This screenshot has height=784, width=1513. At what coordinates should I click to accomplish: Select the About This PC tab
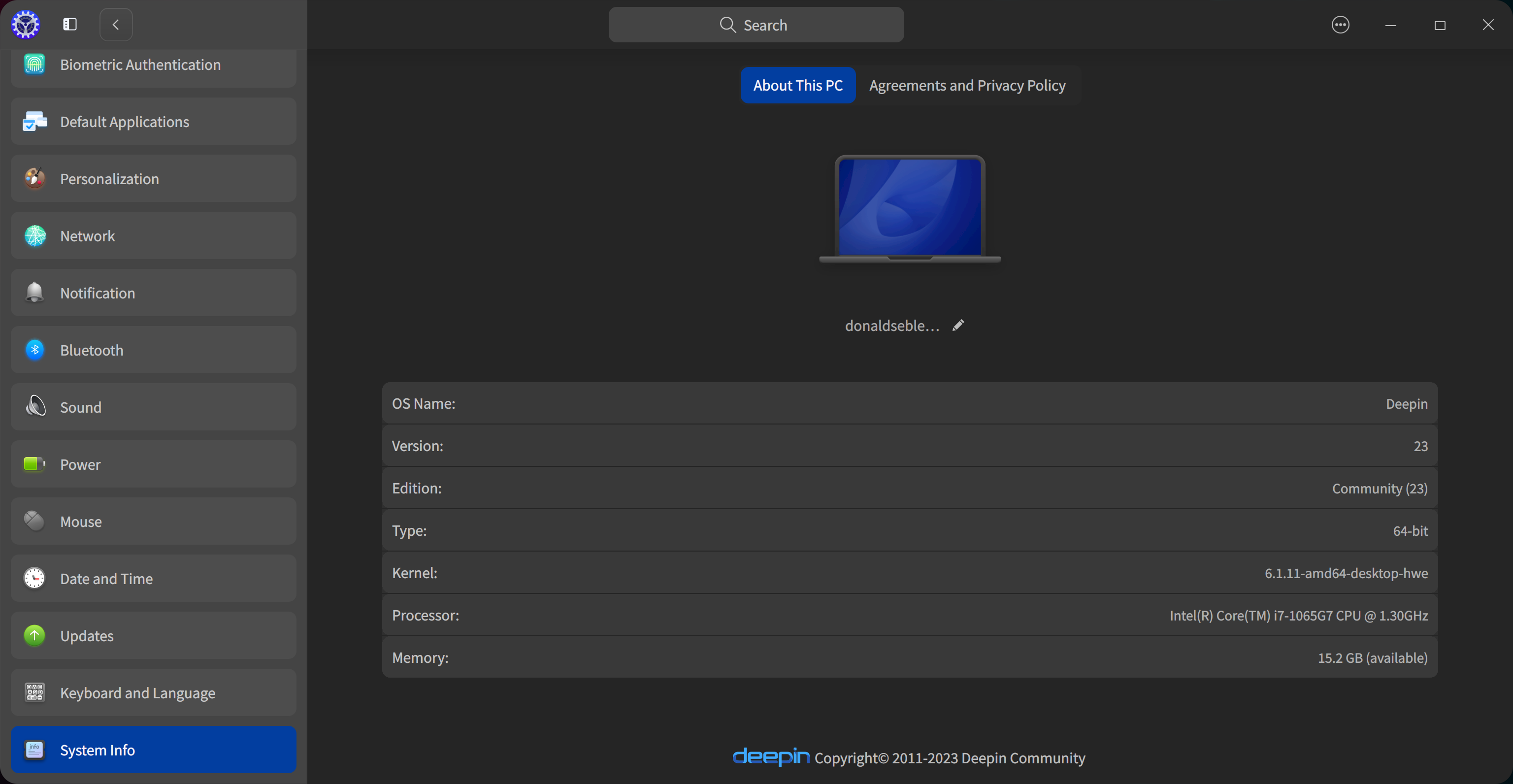797,85
